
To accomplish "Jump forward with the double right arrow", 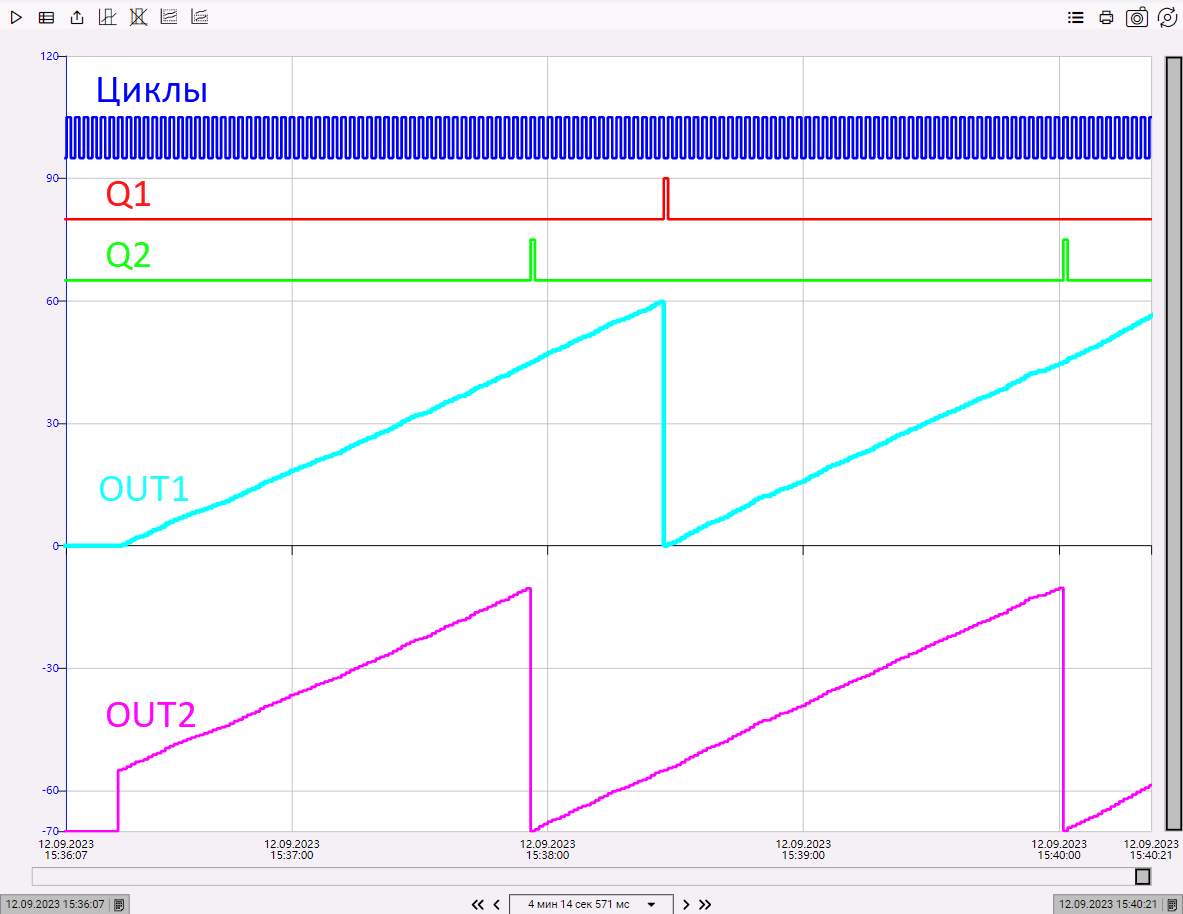I will 705,904.
